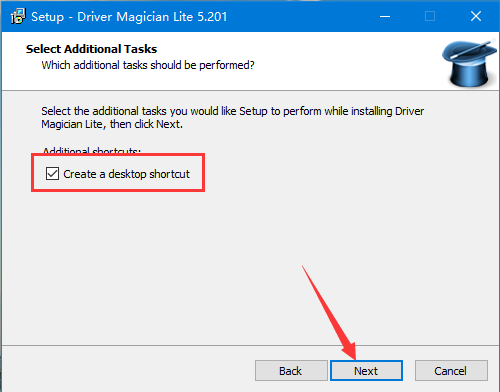
Task: Click the Setup installer icon in title bar
Action: pyautogui.click(x=18, y=16)
